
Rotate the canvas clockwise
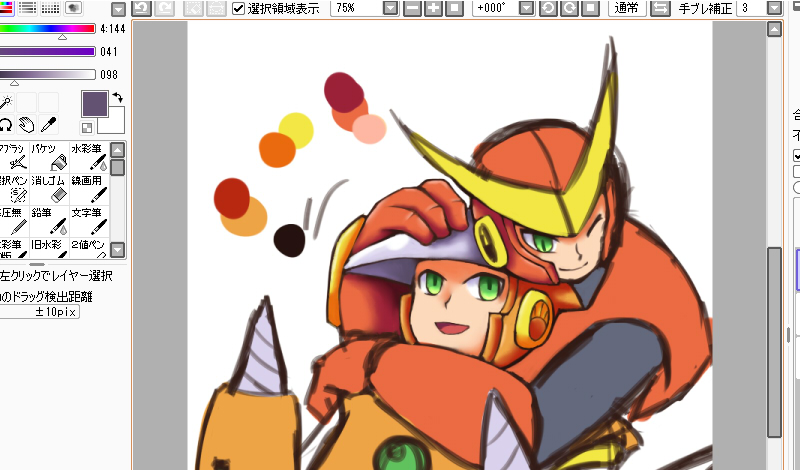(x=569, y=8)
